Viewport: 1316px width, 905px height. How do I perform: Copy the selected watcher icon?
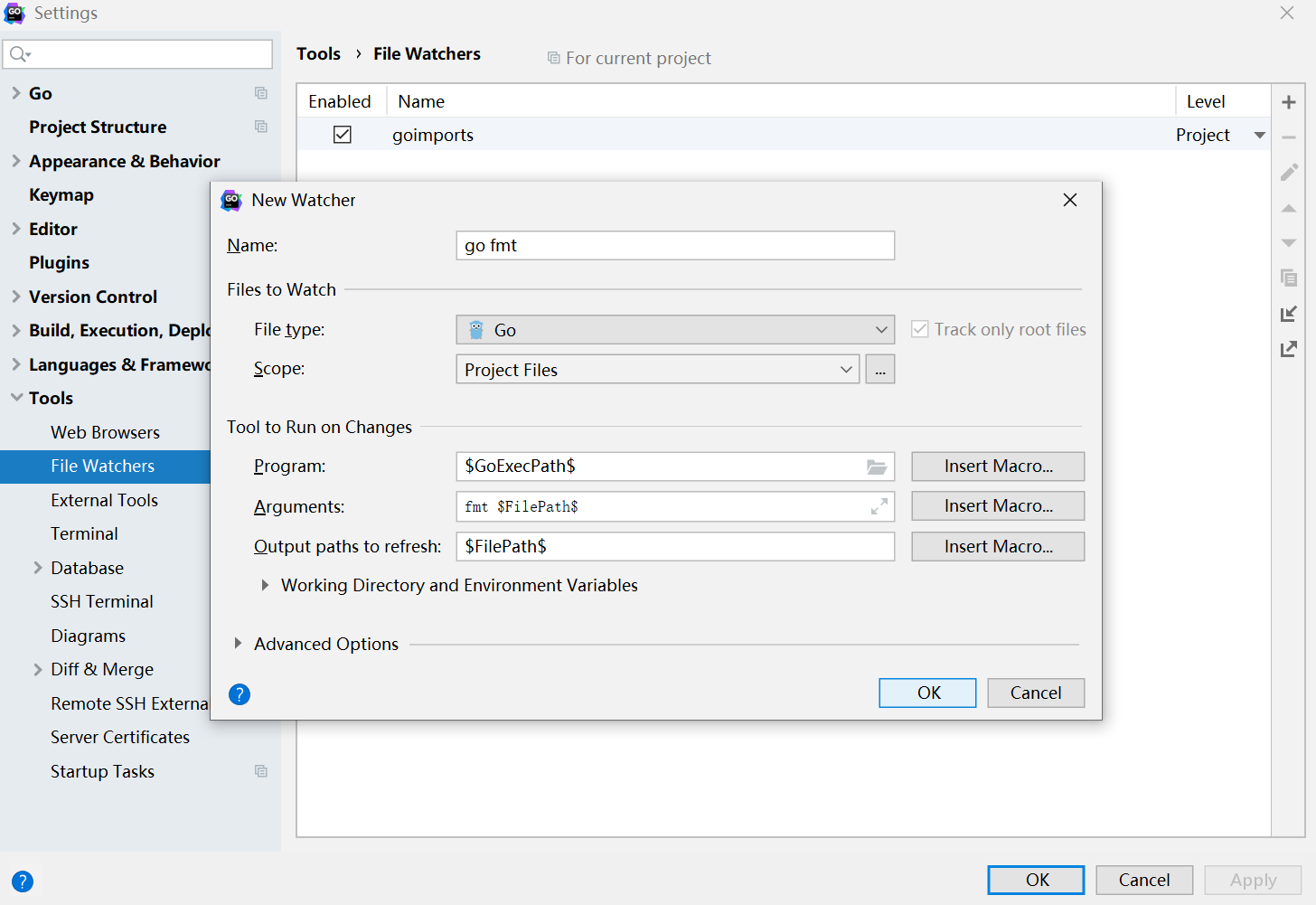[1289, 278]
